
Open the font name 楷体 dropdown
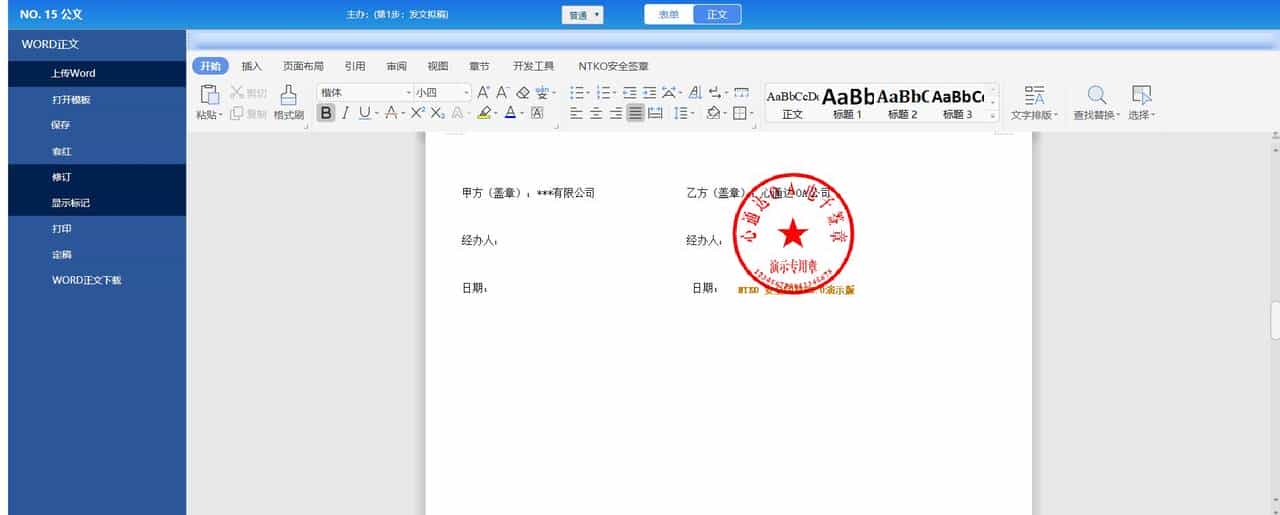coord(408,93)
